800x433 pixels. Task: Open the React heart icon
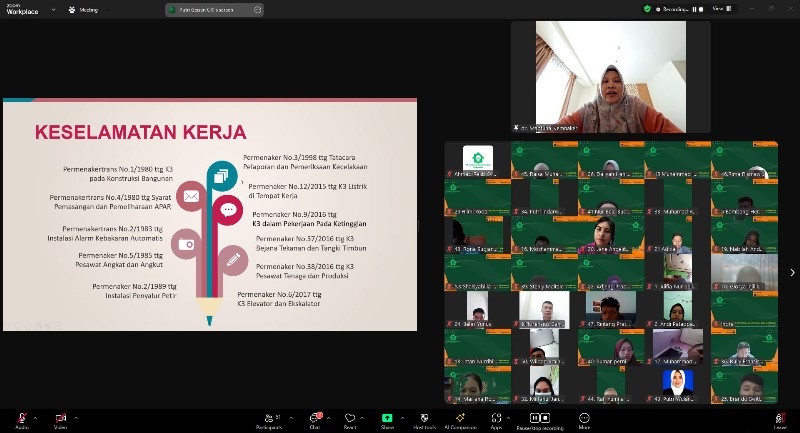pyautogui.click(x=349, y=420)
